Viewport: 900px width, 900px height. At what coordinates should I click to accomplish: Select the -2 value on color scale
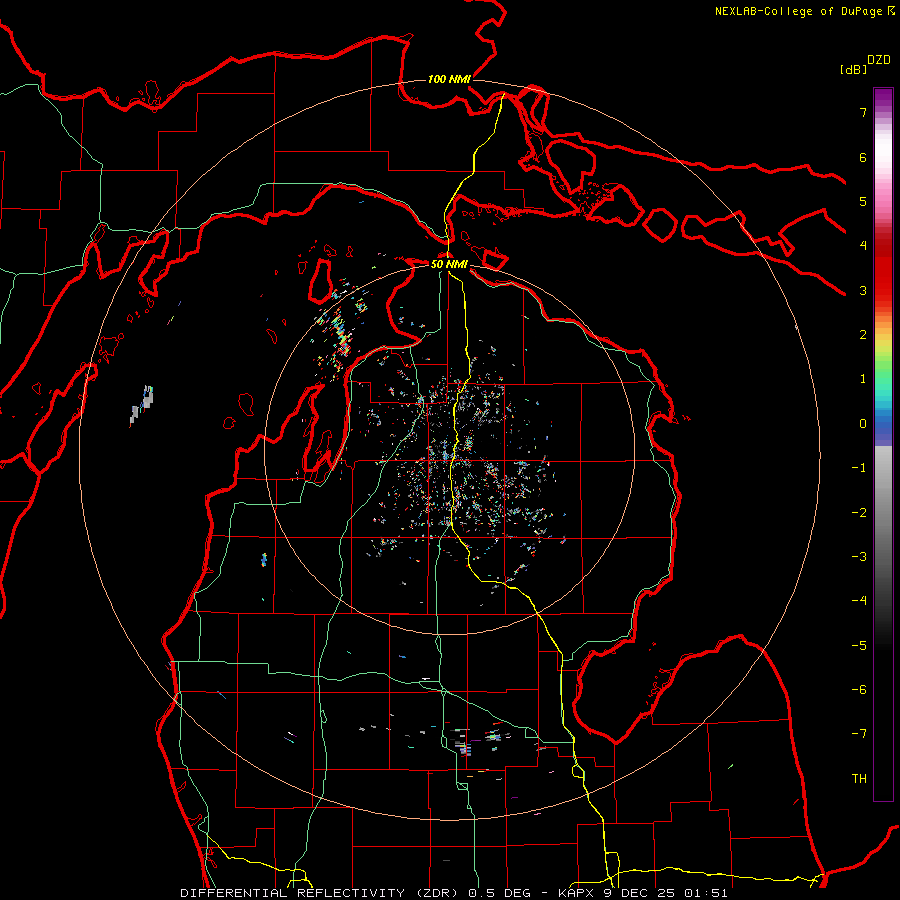(859, 513)
